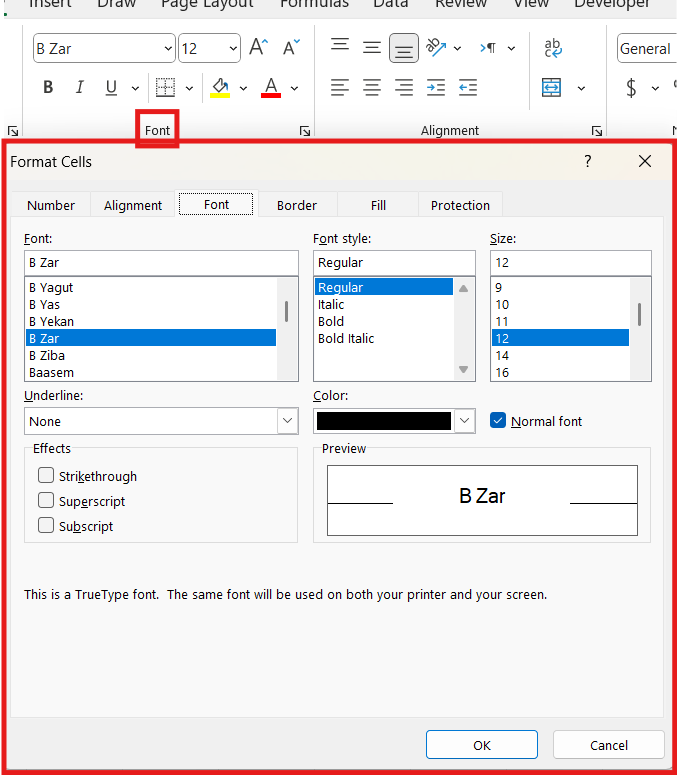Switch to the Fill tab
Screen dimensions: 677x775
click(378, 205)
